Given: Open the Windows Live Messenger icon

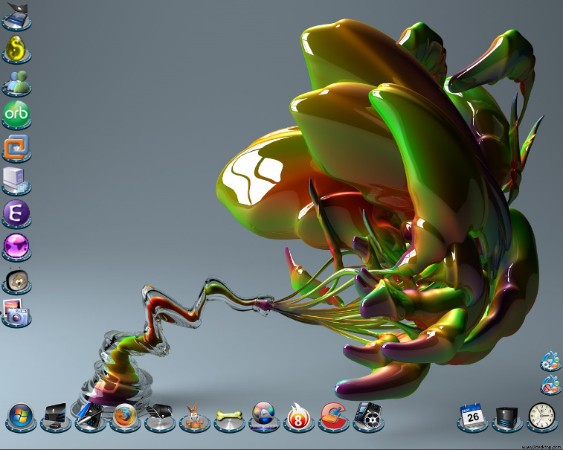Looking at the screenshot, I should point(16,83).
